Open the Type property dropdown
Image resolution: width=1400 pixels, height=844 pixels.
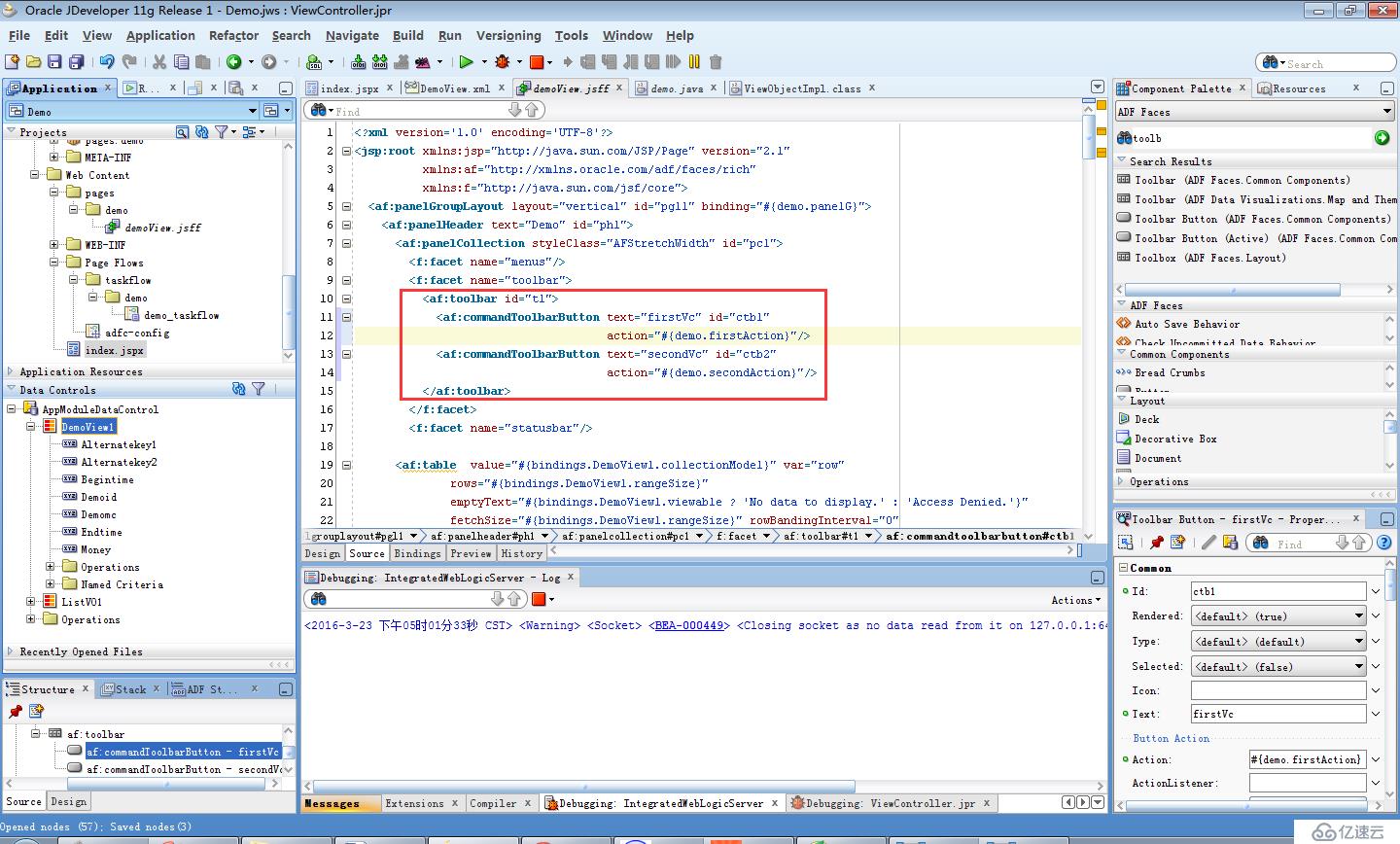(1358, 642)
